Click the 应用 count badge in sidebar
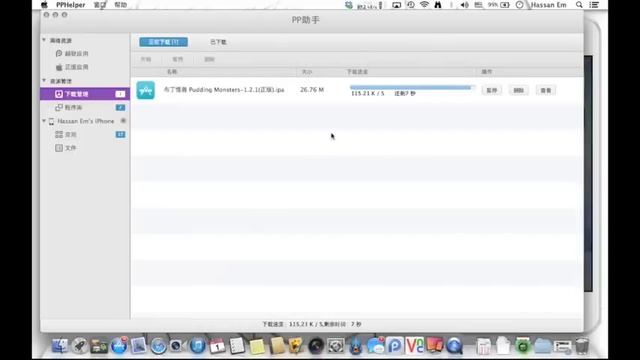 [x=120, y=134]
